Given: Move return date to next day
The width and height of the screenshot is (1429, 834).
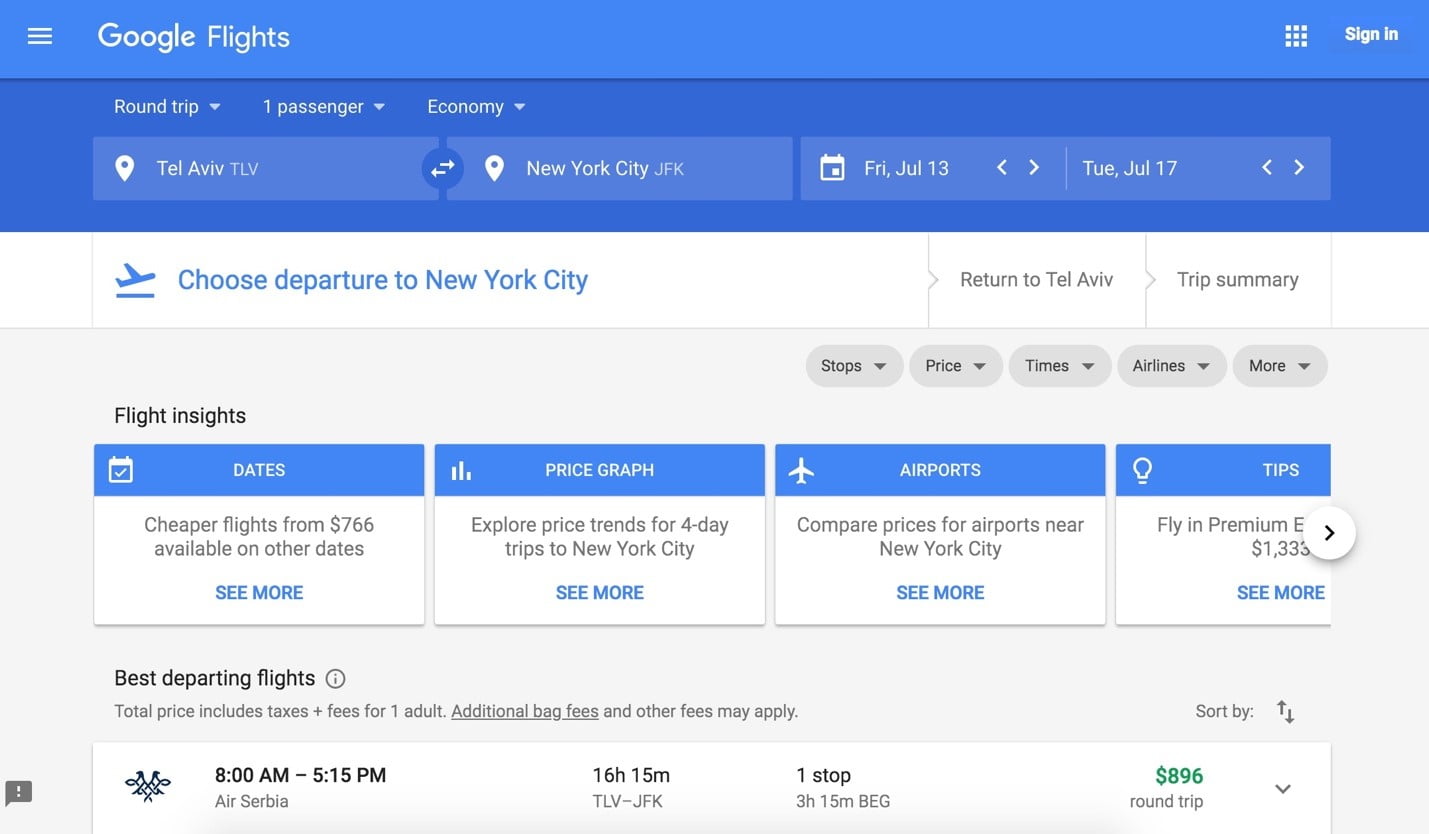Looking at the screenshot, I should (x=1299, y=168).
